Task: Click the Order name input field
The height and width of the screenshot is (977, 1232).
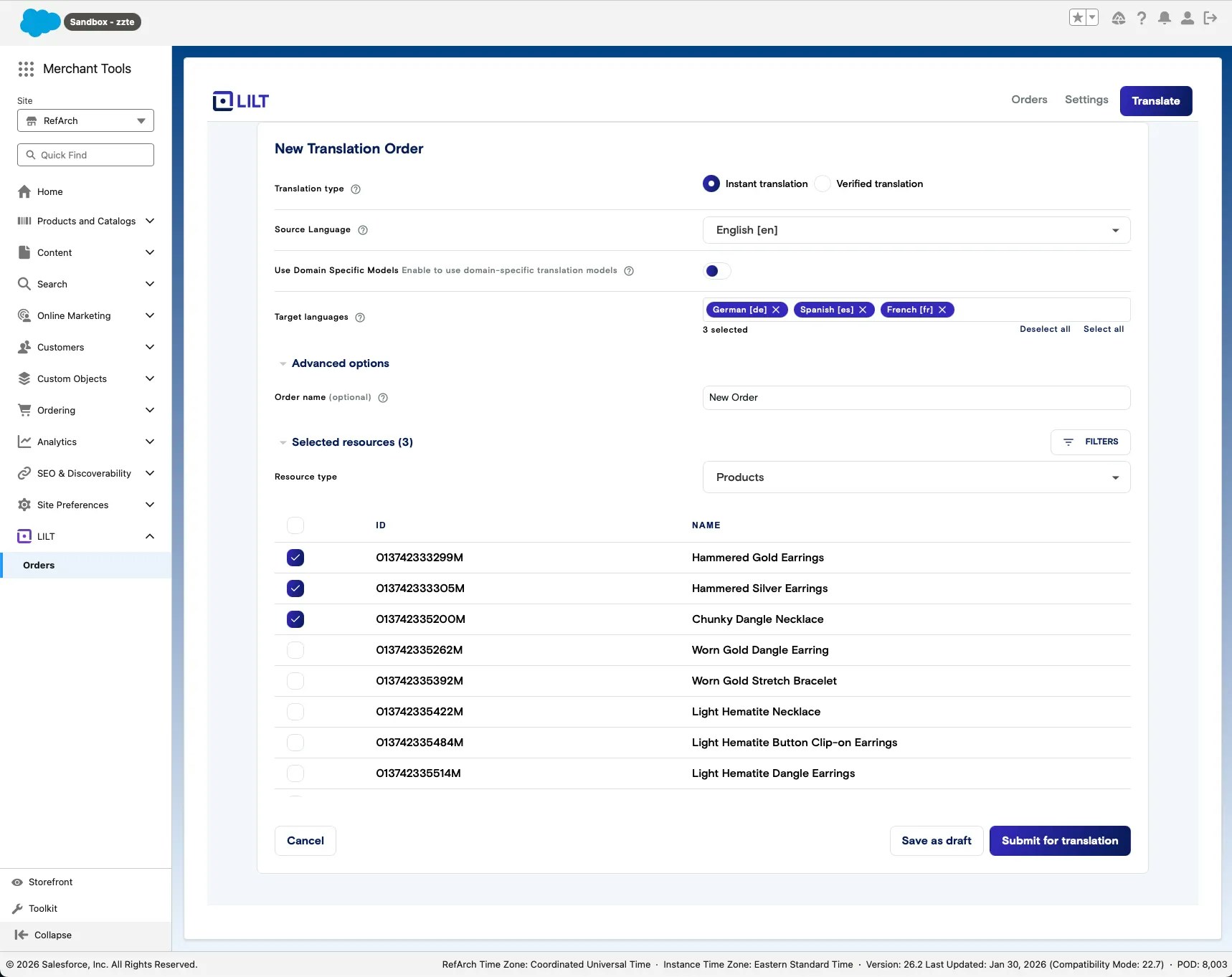Action: coord(916,398)
